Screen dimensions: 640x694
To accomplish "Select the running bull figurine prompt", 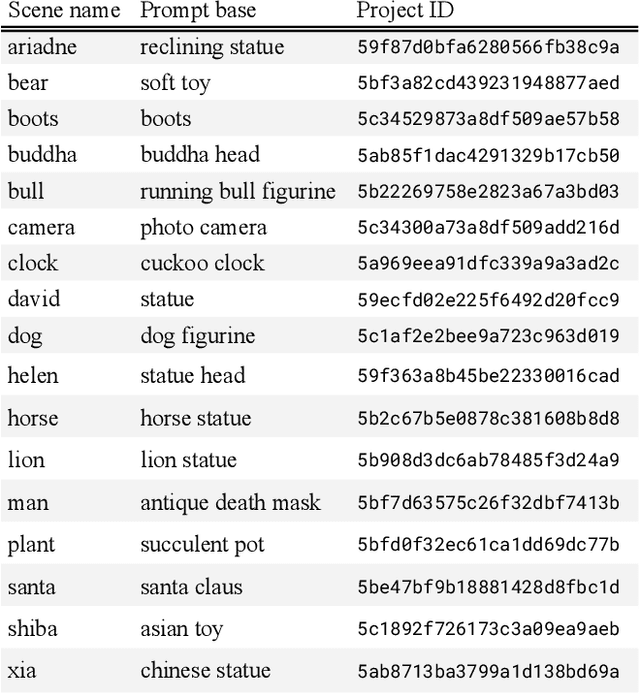I will point(238,191).
